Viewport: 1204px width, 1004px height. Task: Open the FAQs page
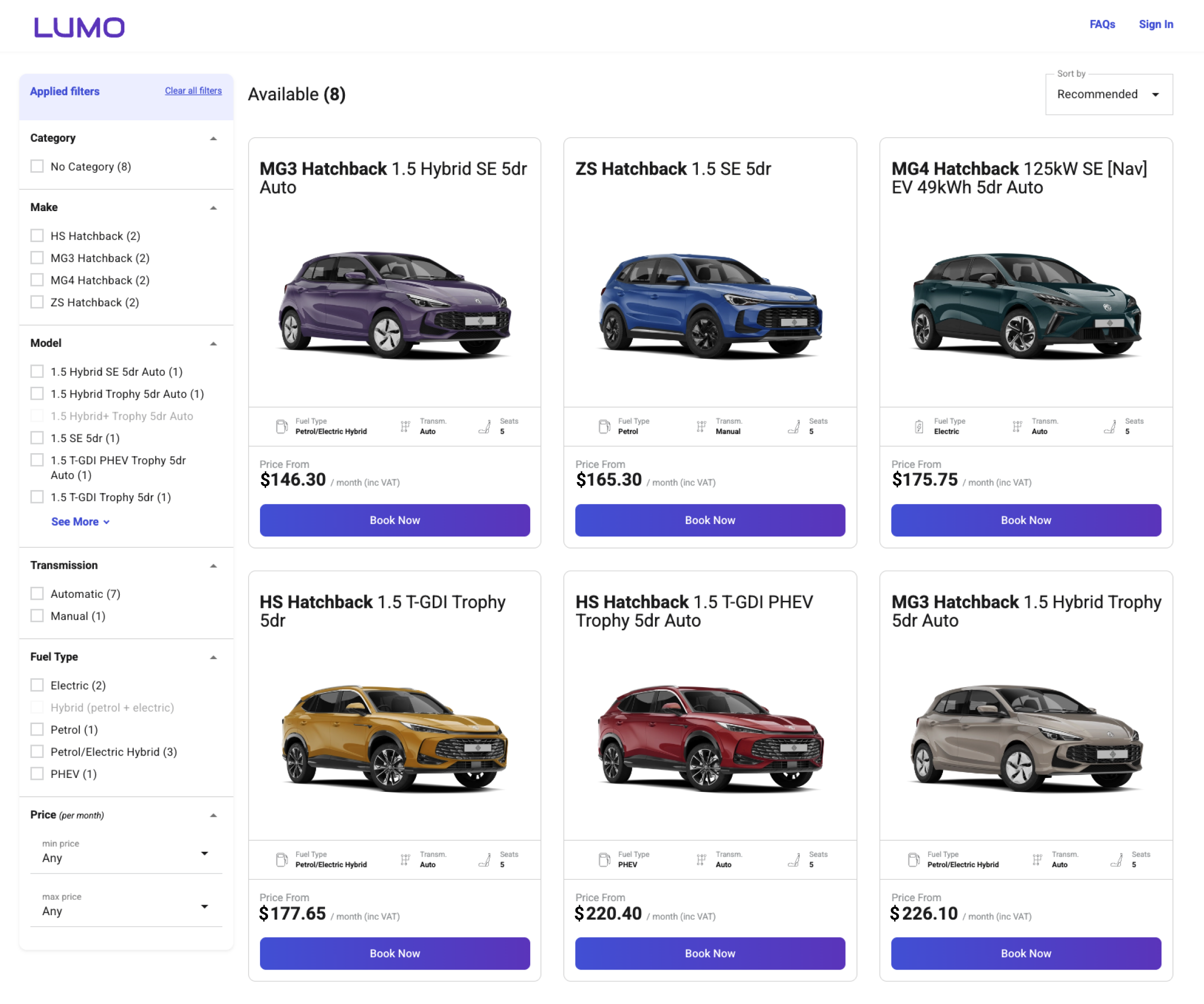(1102, 24)
